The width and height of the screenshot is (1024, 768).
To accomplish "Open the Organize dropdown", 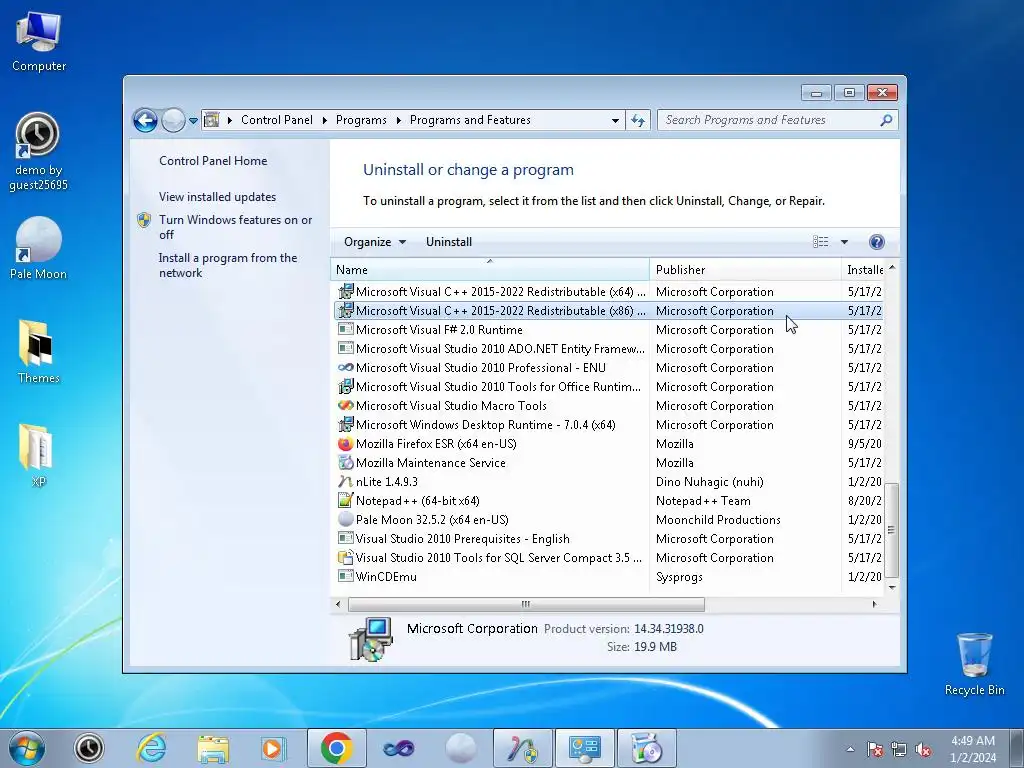I will [375, 242].
